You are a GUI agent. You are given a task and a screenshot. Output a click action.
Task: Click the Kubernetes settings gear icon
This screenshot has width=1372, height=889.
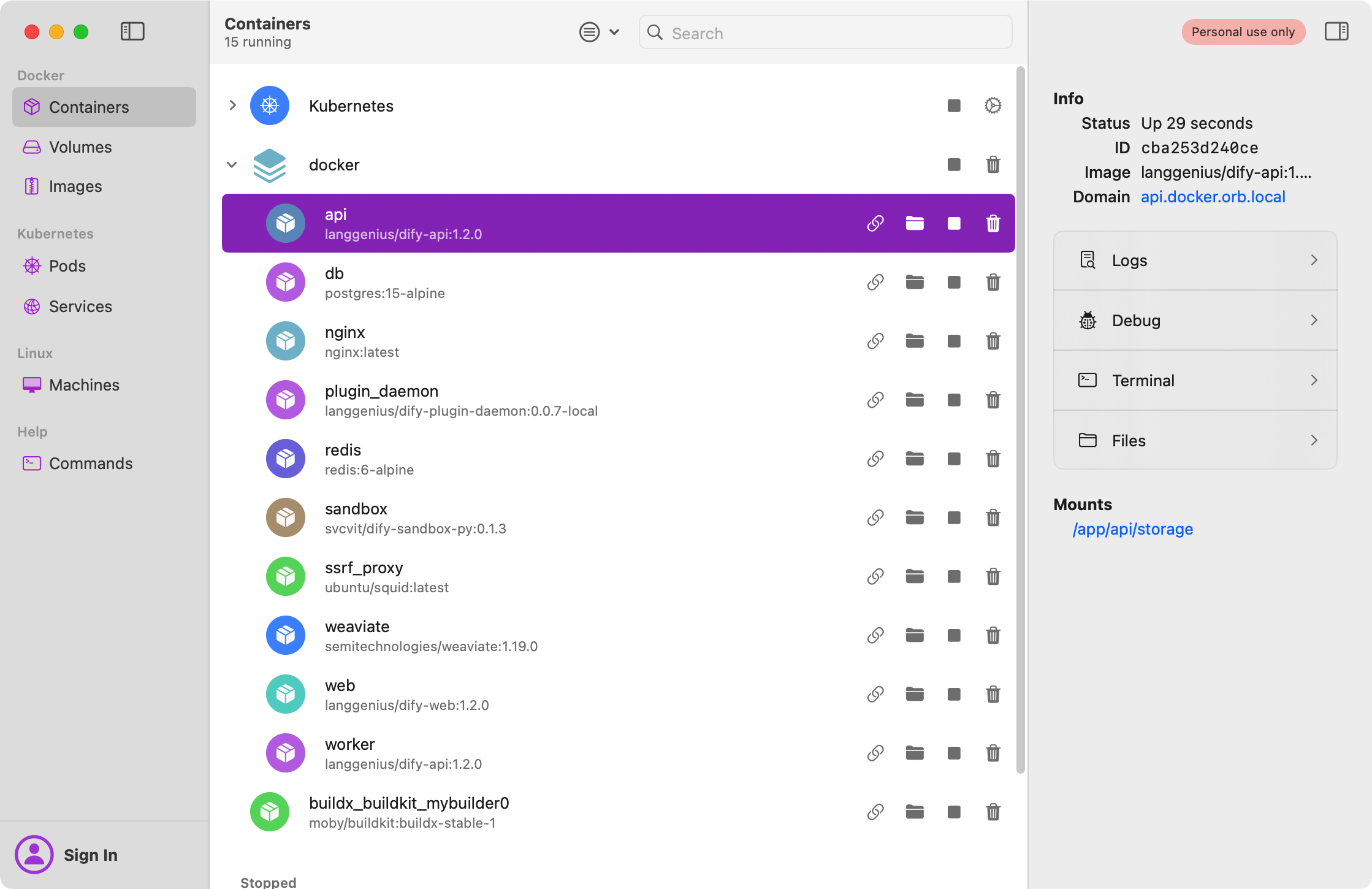click(x=993, y=105)
